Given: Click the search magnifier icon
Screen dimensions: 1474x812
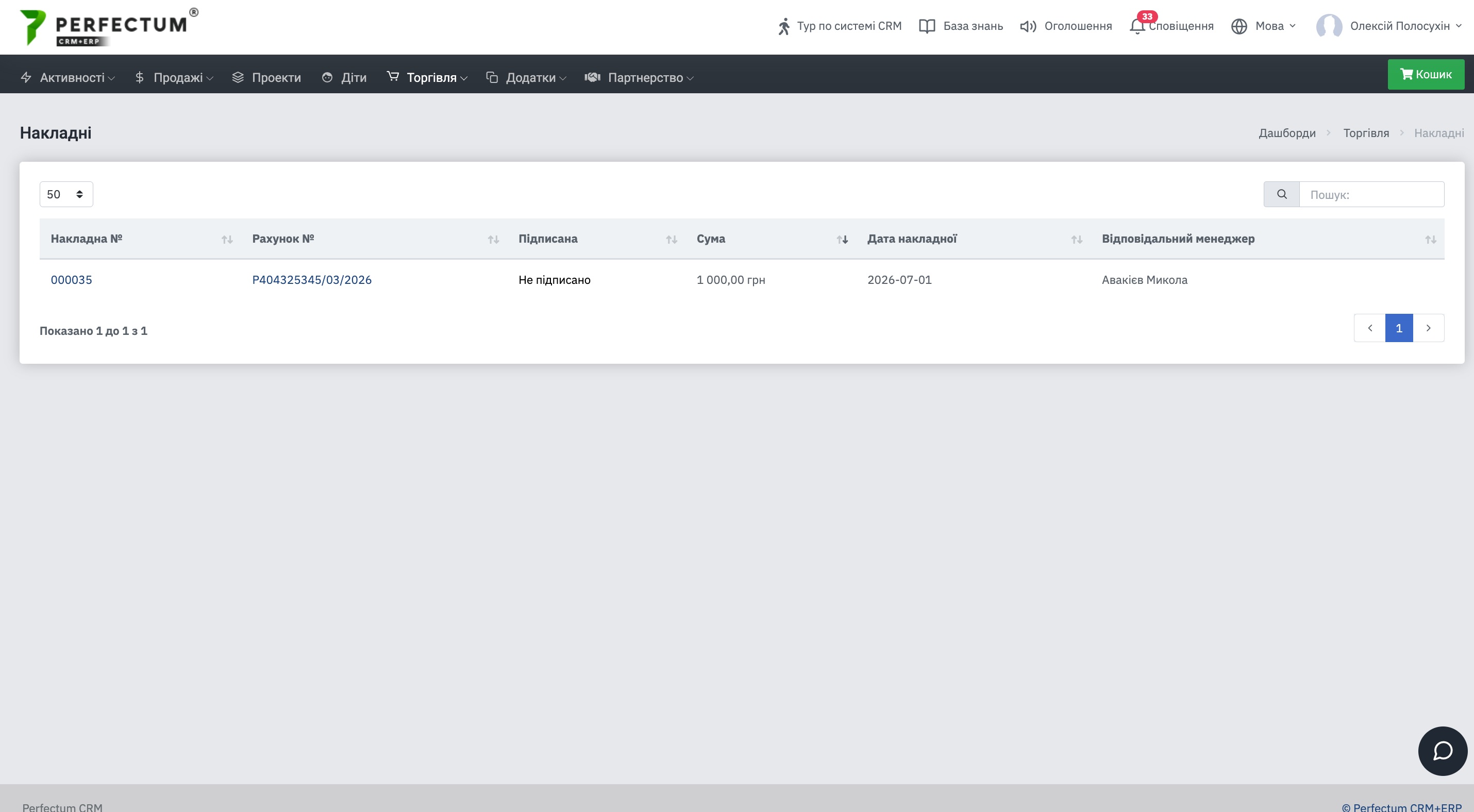Looking at the screenshot, I should pyautogui.click(x=1282, y=194).
